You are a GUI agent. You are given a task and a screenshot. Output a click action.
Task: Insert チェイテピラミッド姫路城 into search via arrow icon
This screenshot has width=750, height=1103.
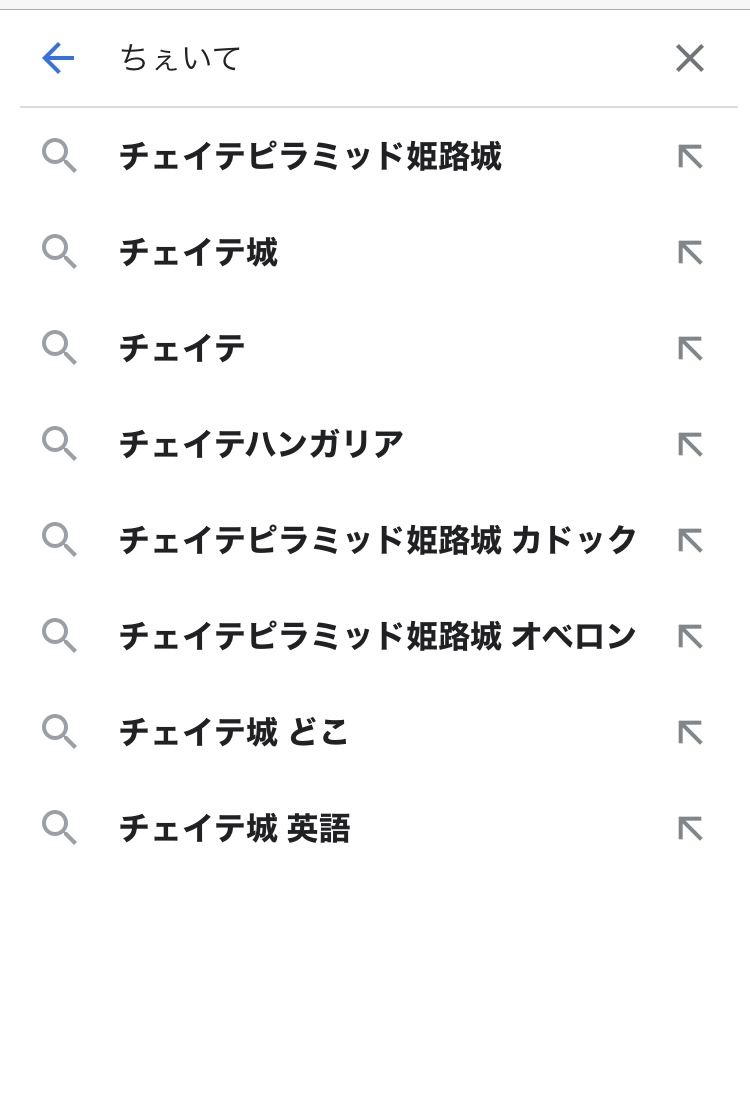click(x=690, y=157)
